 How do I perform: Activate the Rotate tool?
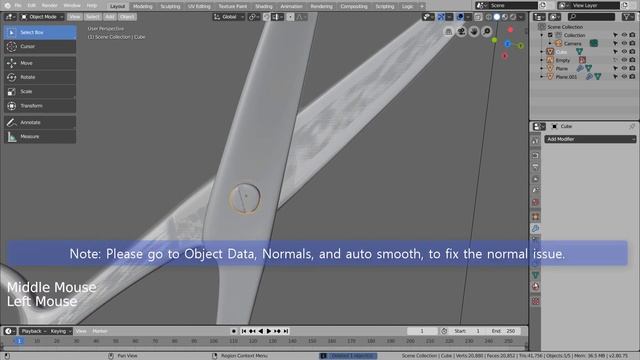[40, 77]
